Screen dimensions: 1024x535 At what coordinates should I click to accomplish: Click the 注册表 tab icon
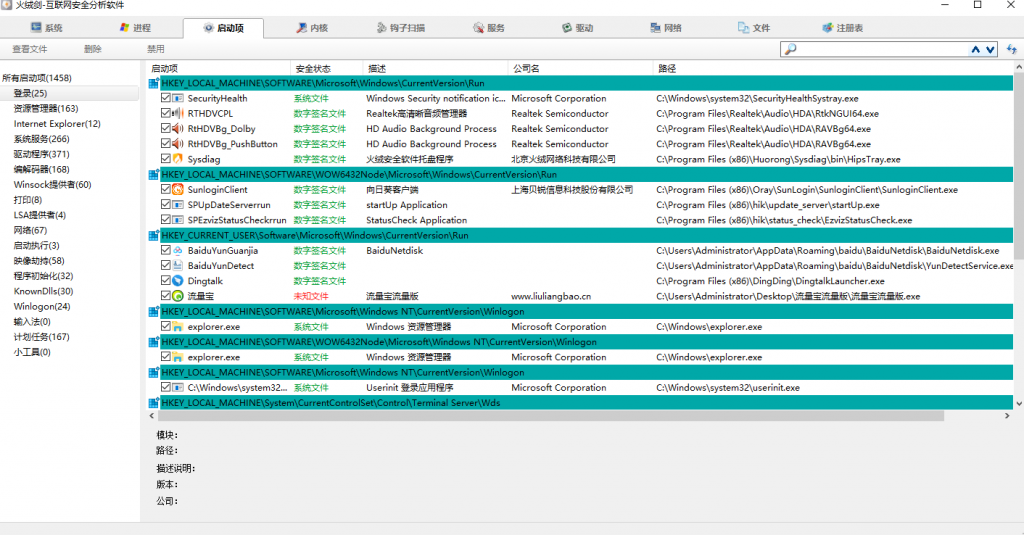coord(827,27)
